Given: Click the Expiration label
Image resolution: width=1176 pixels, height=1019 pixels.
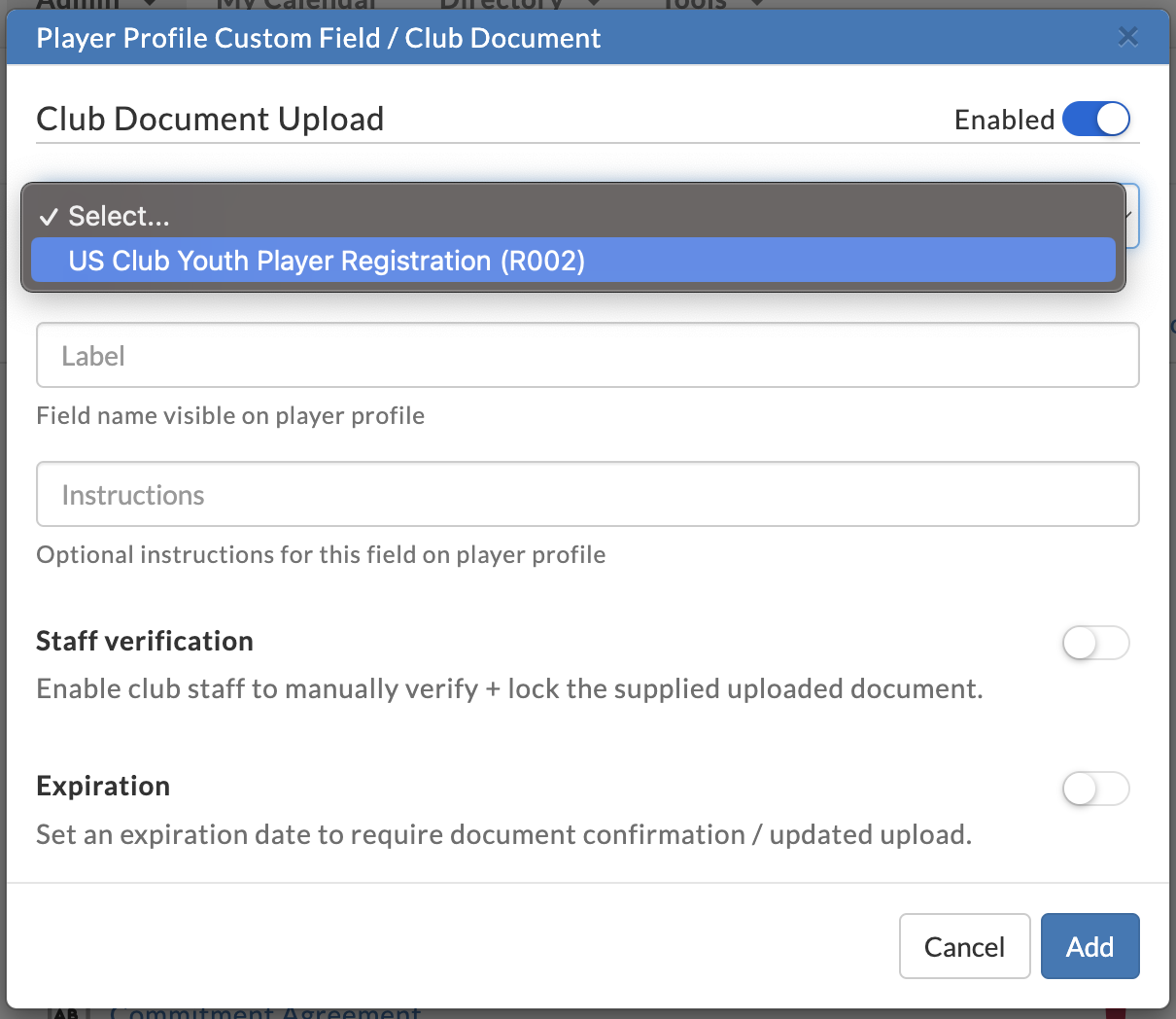Looking at the screenshot, I should pyautogui.click(x=103, y=786).
